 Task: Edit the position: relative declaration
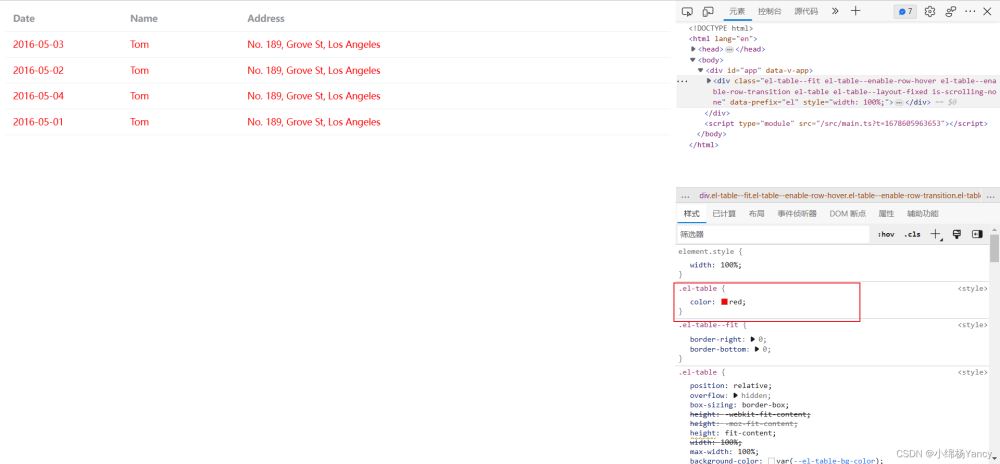pos(731,386)
